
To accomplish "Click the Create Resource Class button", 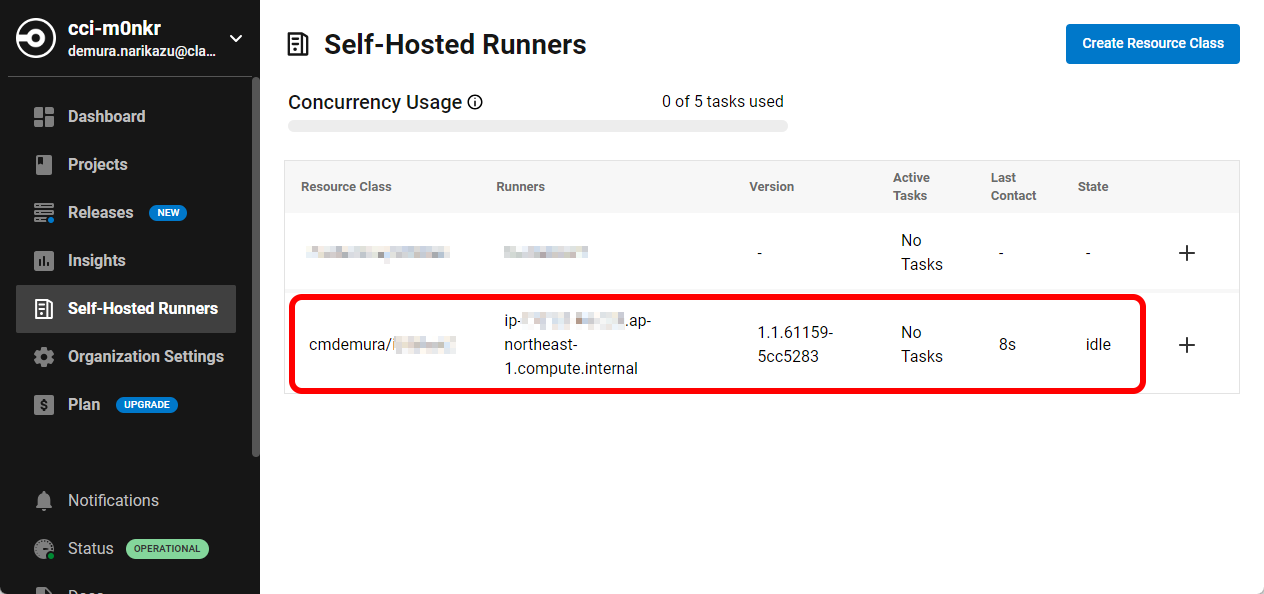I will (x=1152, y=44).
